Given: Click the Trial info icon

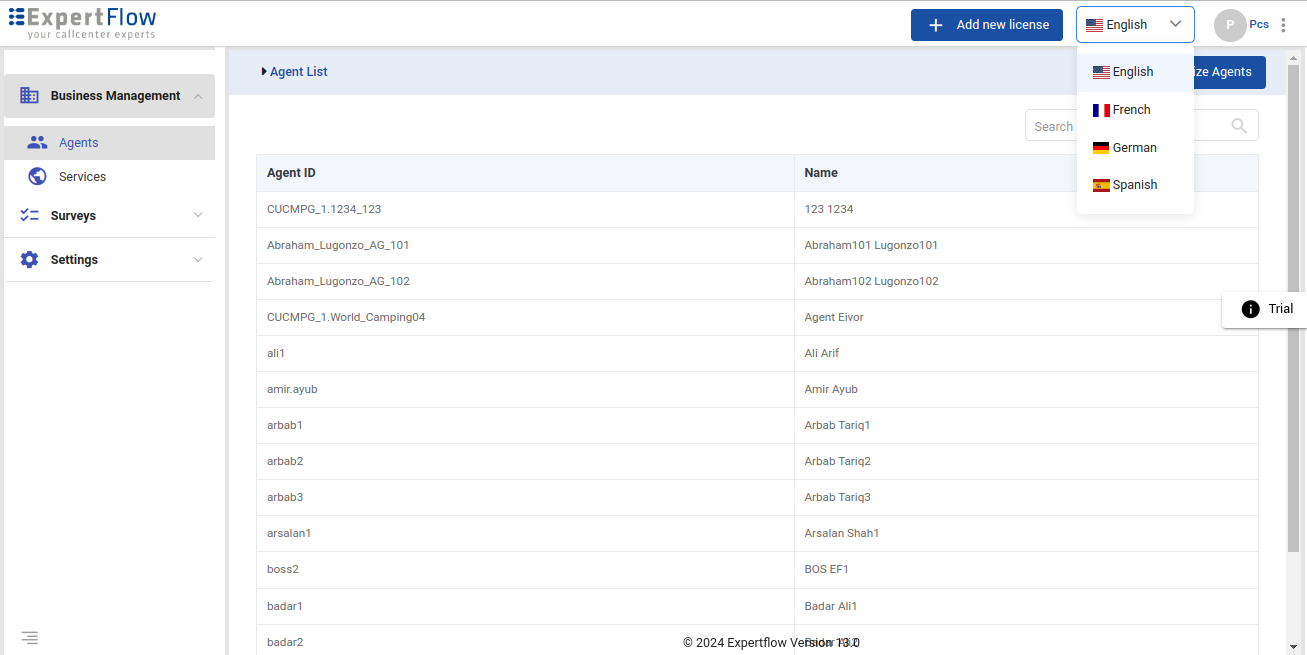Looking at the screenshot, I should [x=1250, y=309].
